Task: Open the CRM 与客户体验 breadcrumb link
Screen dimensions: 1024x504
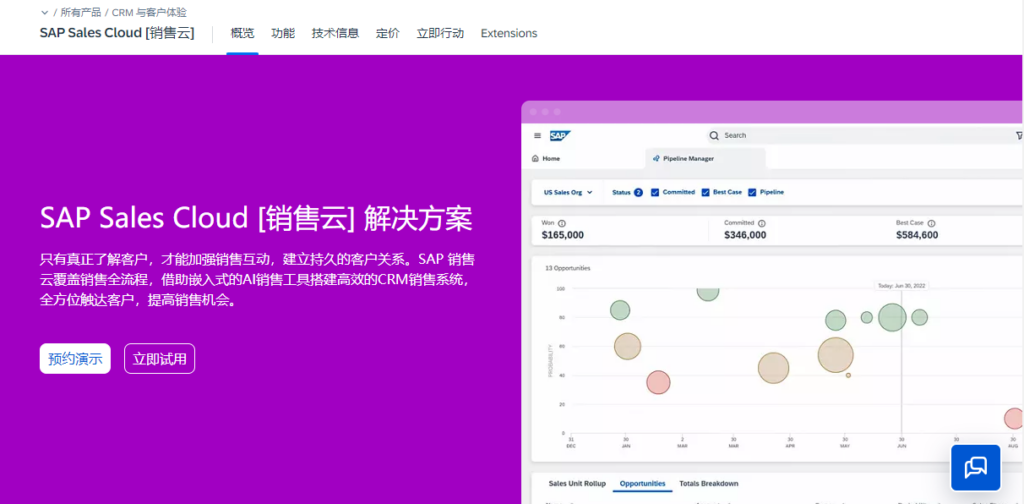Action: (150, 12)
